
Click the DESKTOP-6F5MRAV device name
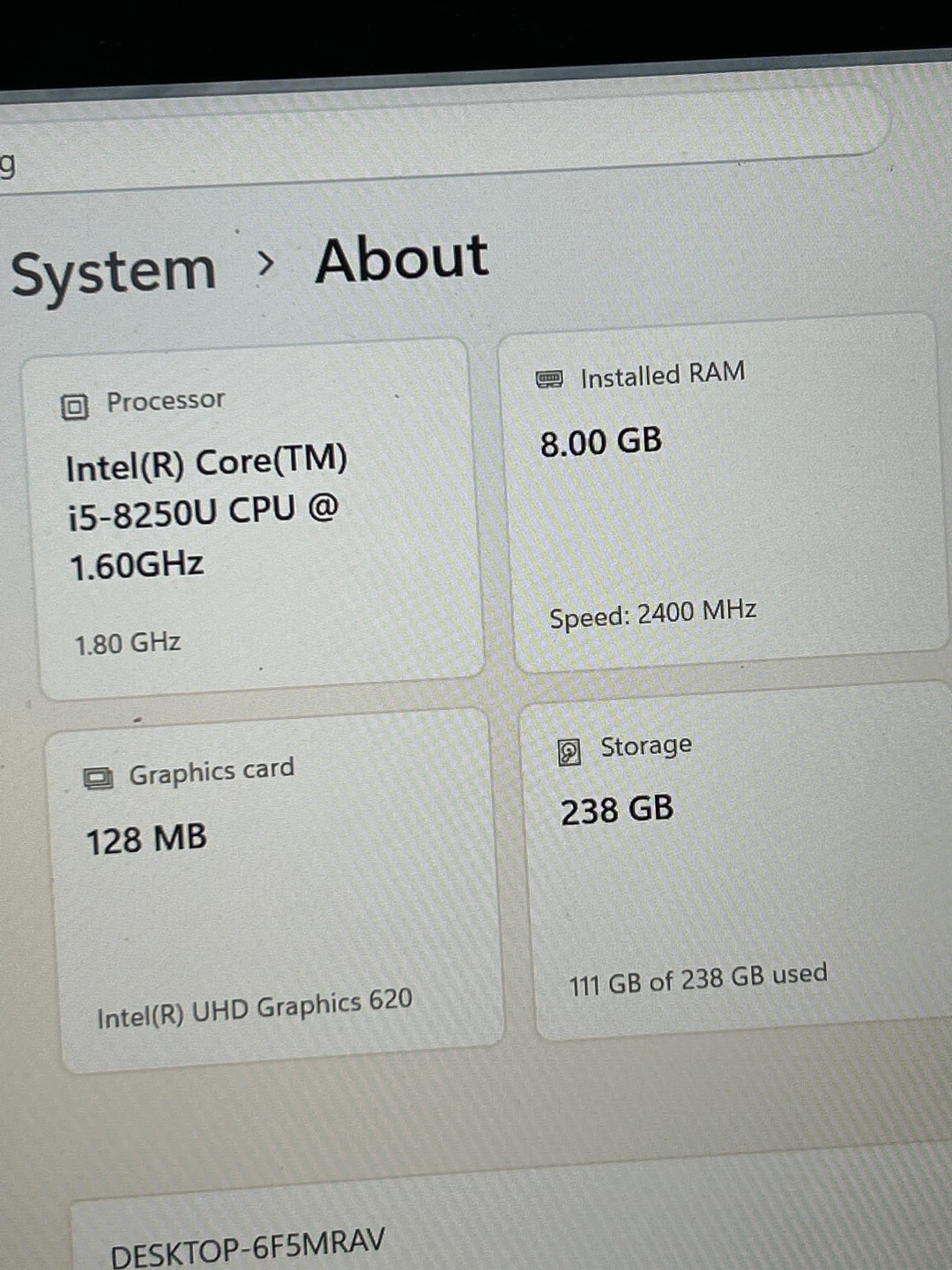(248, 1246)
